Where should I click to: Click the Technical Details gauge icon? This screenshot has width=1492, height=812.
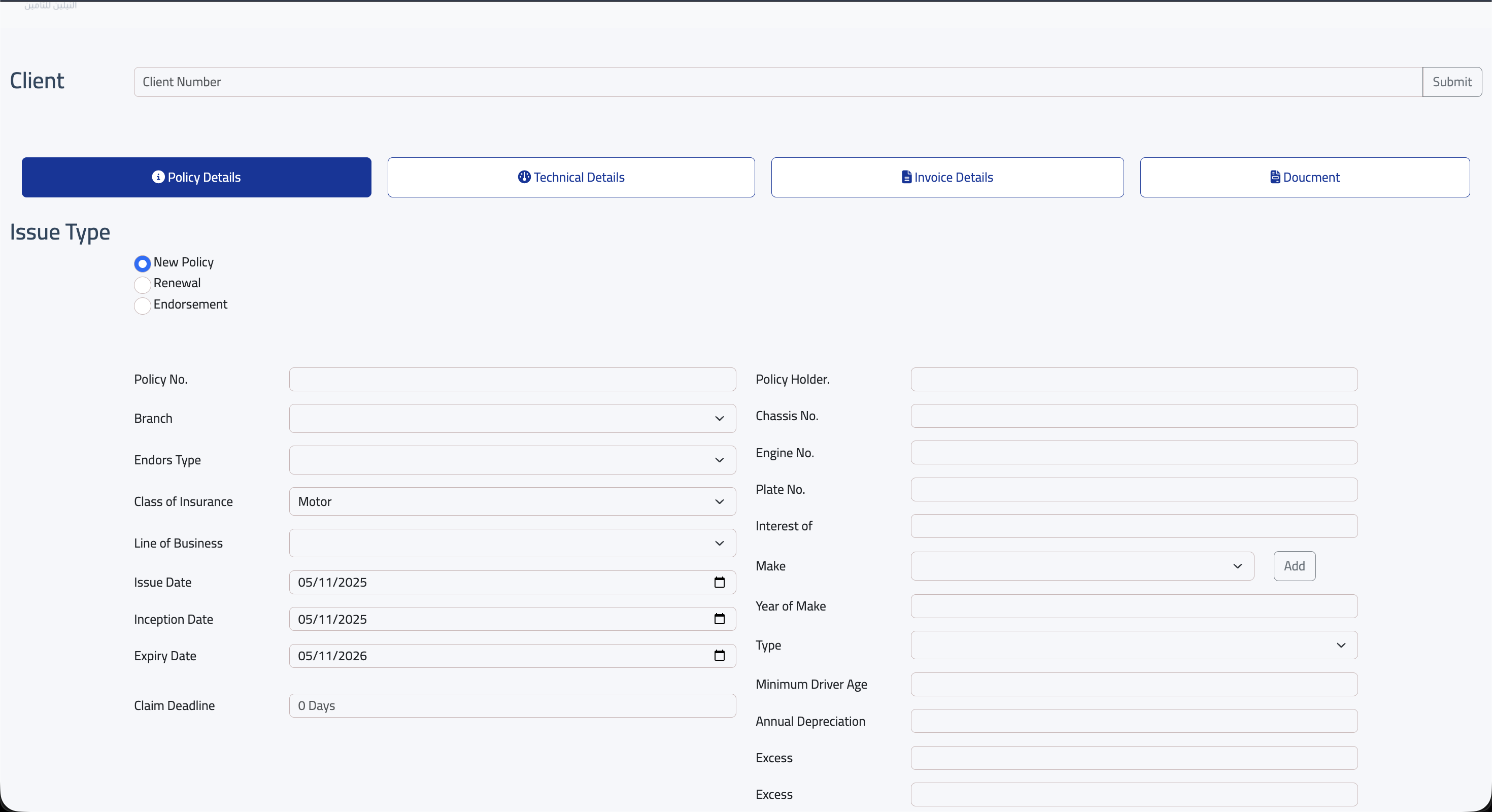pos(524,177)
